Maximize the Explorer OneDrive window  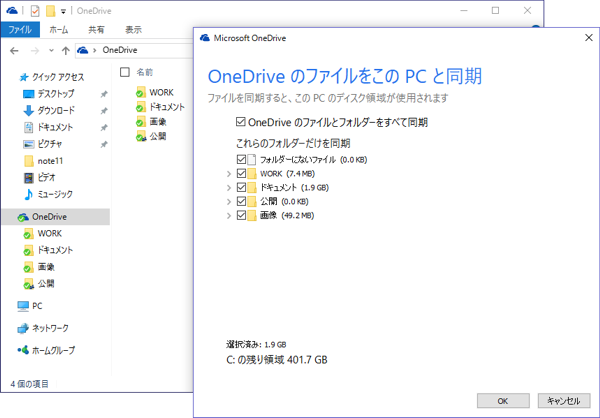tap(496, 10)
